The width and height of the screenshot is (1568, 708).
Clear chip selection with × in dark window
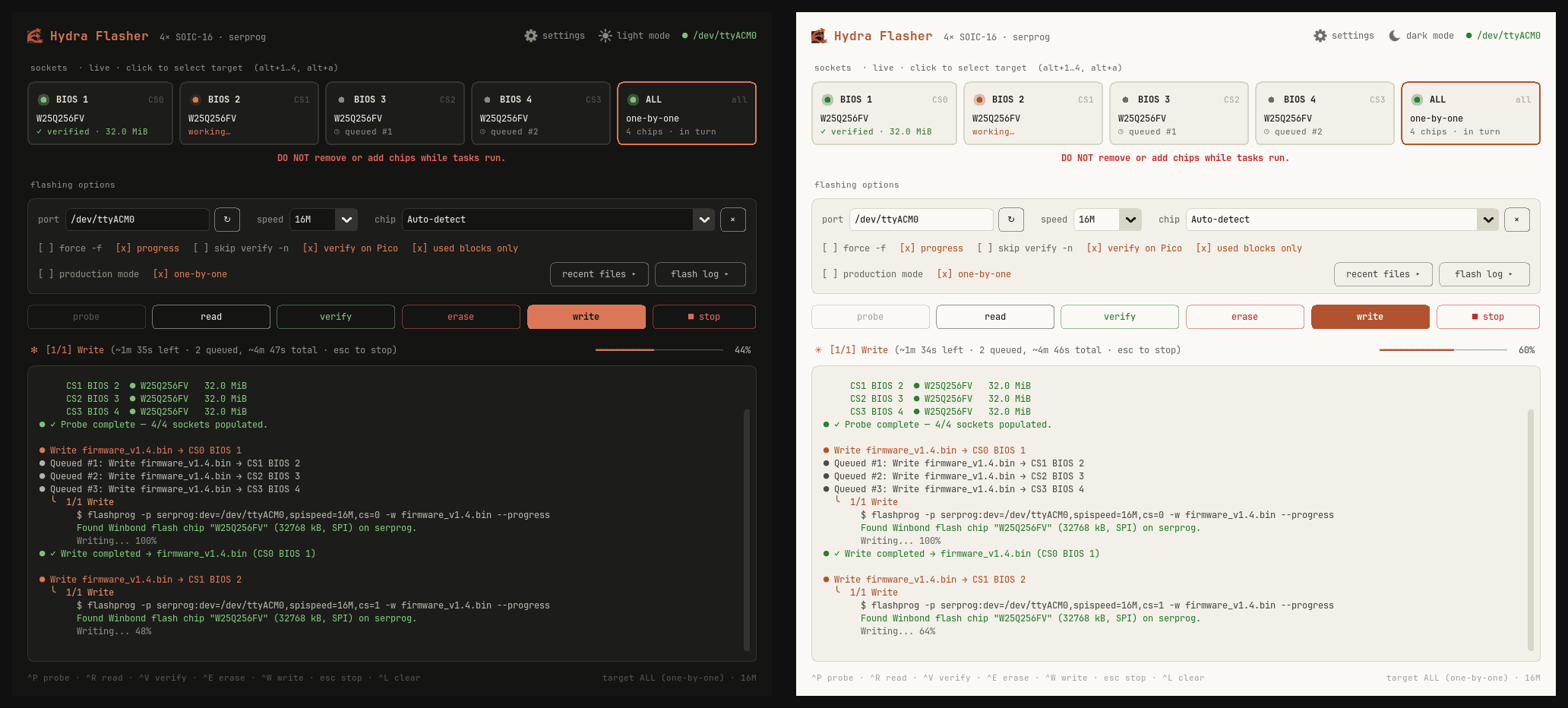coord(733,220)
